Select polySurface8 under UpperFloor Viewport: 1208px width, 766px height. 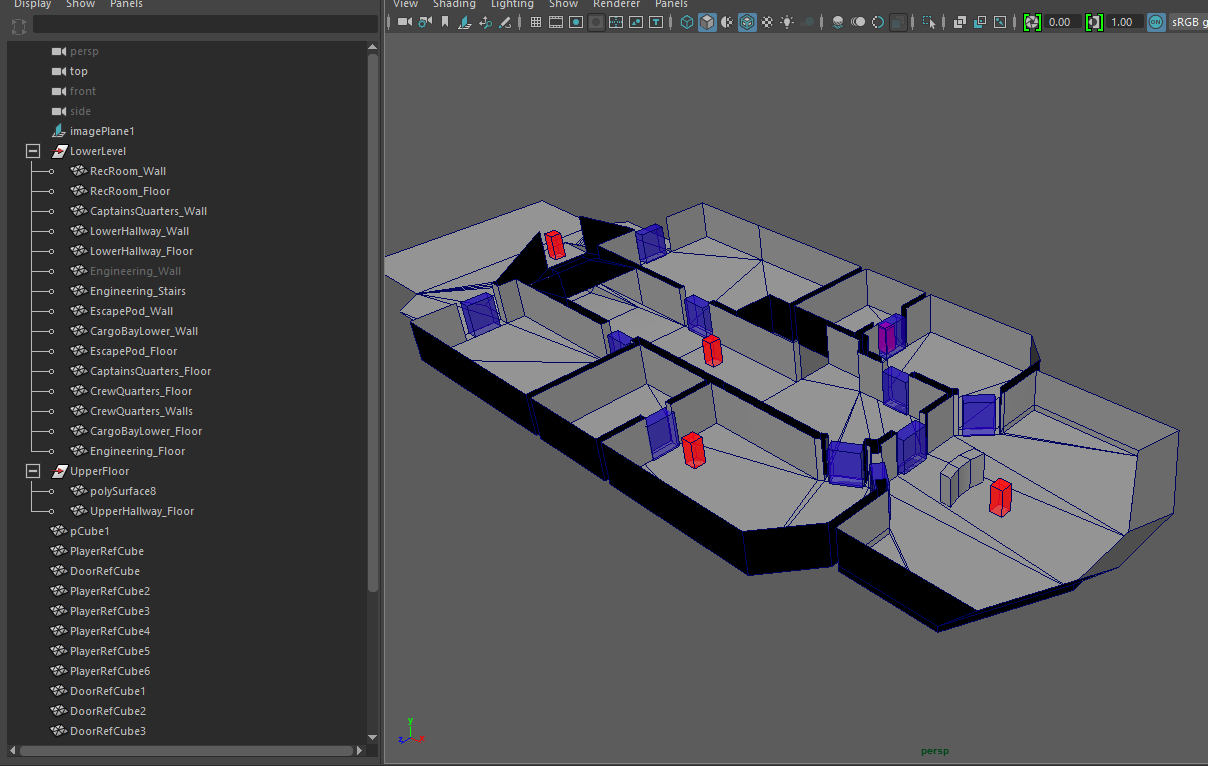[123, 491]
